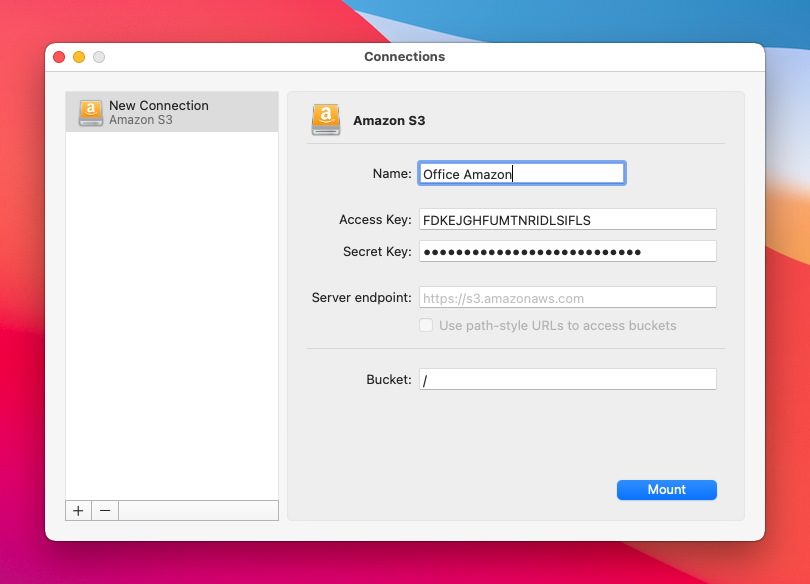
Task: Click the Bucket input field
Action: [568, 380]
